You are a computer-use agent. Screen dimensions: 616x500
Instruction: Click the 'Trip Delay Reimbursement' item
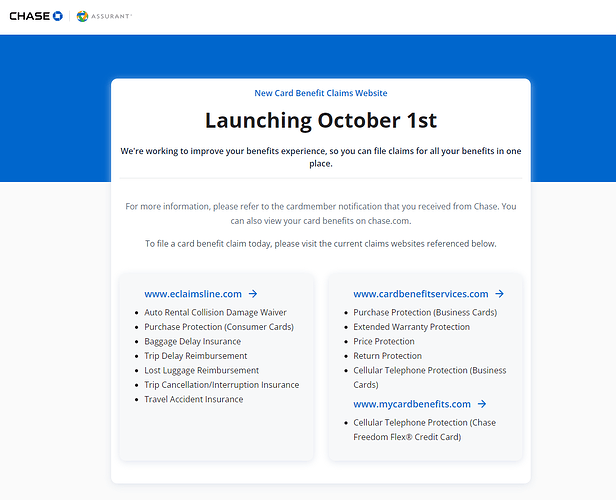coord(195,356)
